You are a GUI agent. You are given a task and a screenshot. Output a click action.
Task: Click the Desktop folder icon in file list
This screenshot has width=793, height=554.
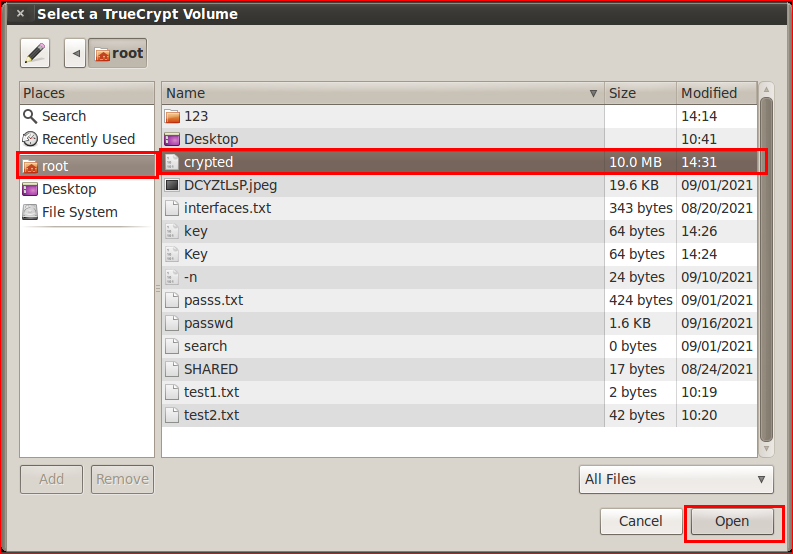172,139
